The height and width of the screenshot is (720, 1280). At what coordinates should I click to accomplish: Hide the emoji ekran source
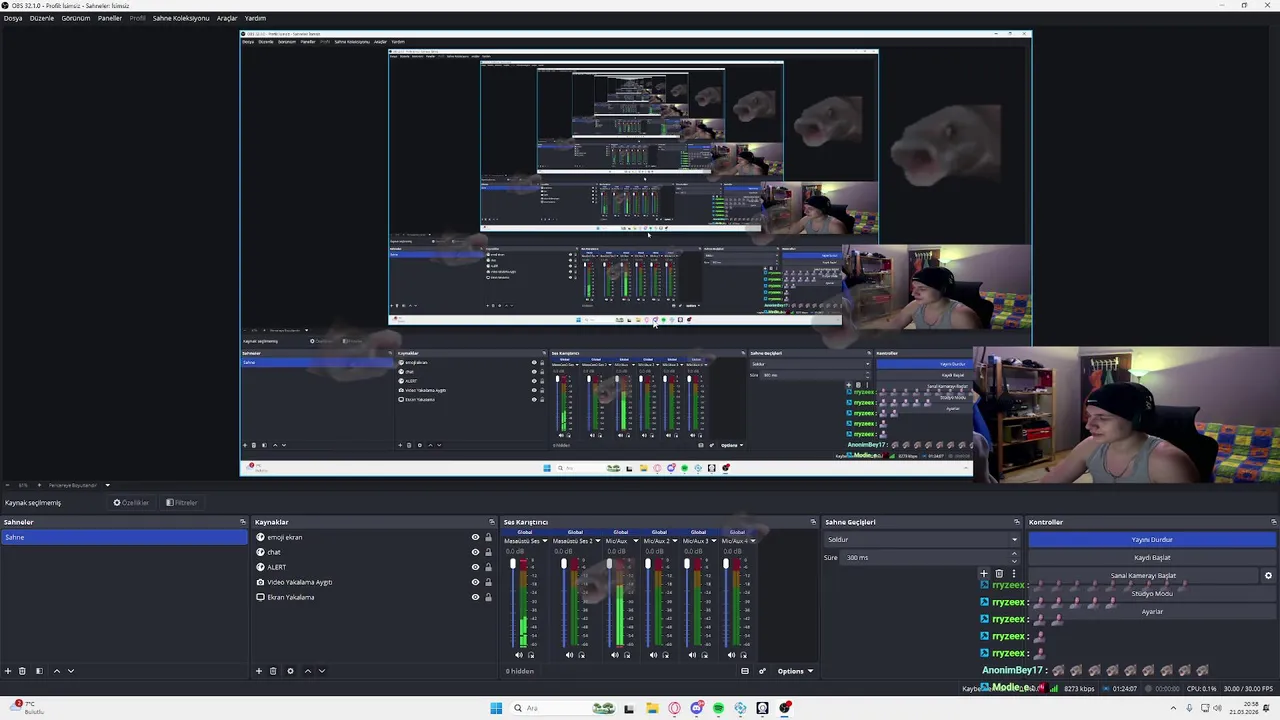[475, 537]
